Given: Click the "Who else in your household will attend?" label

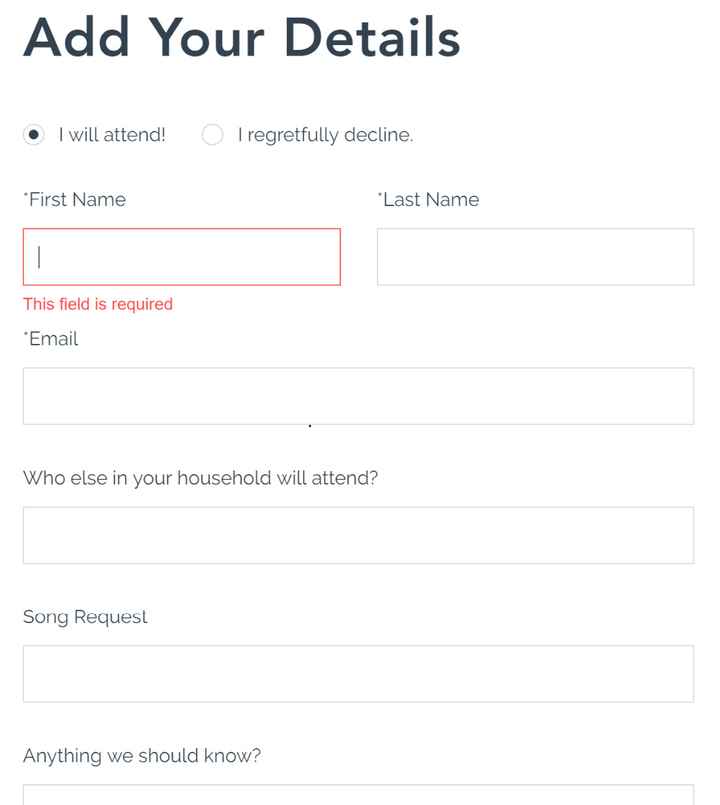Looking at the screenshot, I should click(x=200, y=478).
